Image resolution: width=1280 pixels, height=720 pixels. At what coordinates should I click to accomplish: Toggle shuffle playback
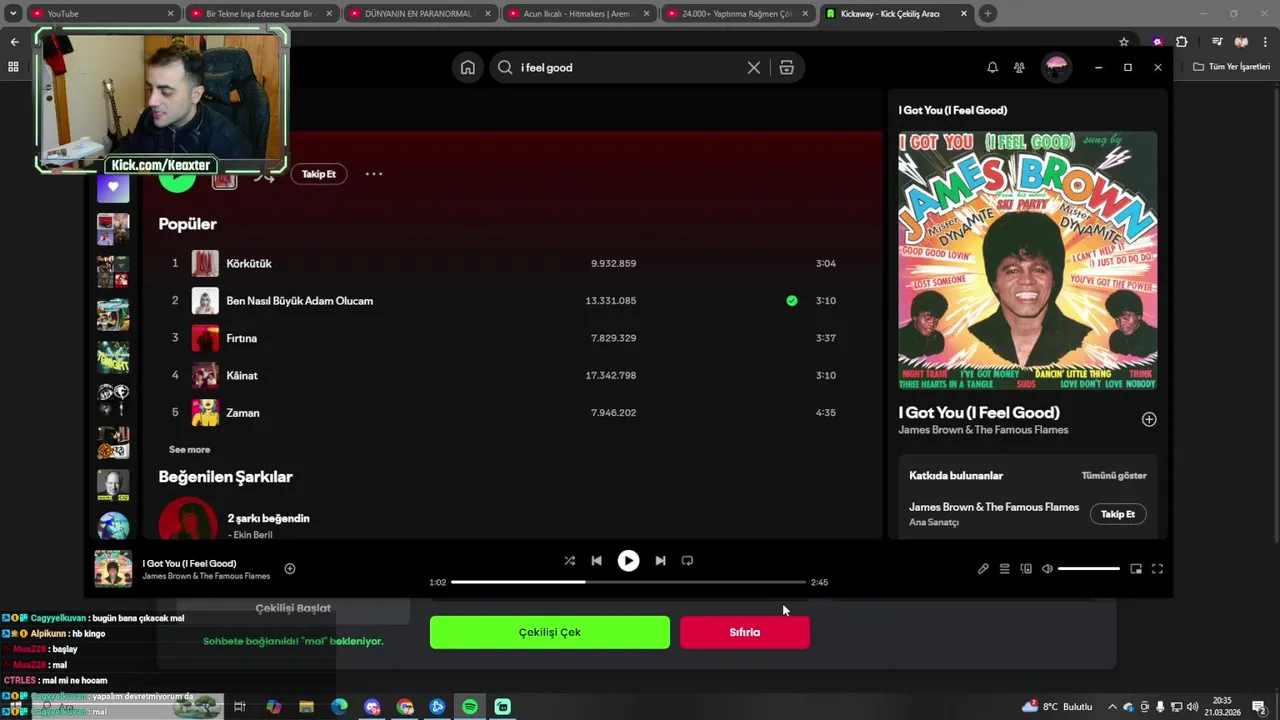pyautogui.click(x=569, y=561)
